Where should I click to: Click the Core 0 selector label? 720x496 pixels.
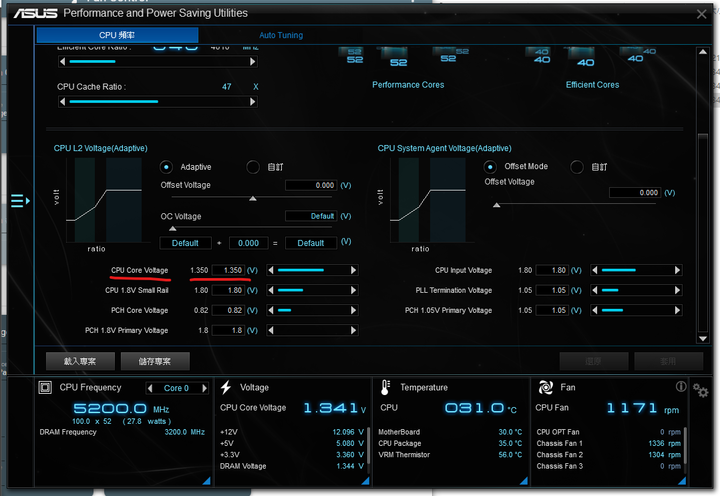(x=176, y=389)
